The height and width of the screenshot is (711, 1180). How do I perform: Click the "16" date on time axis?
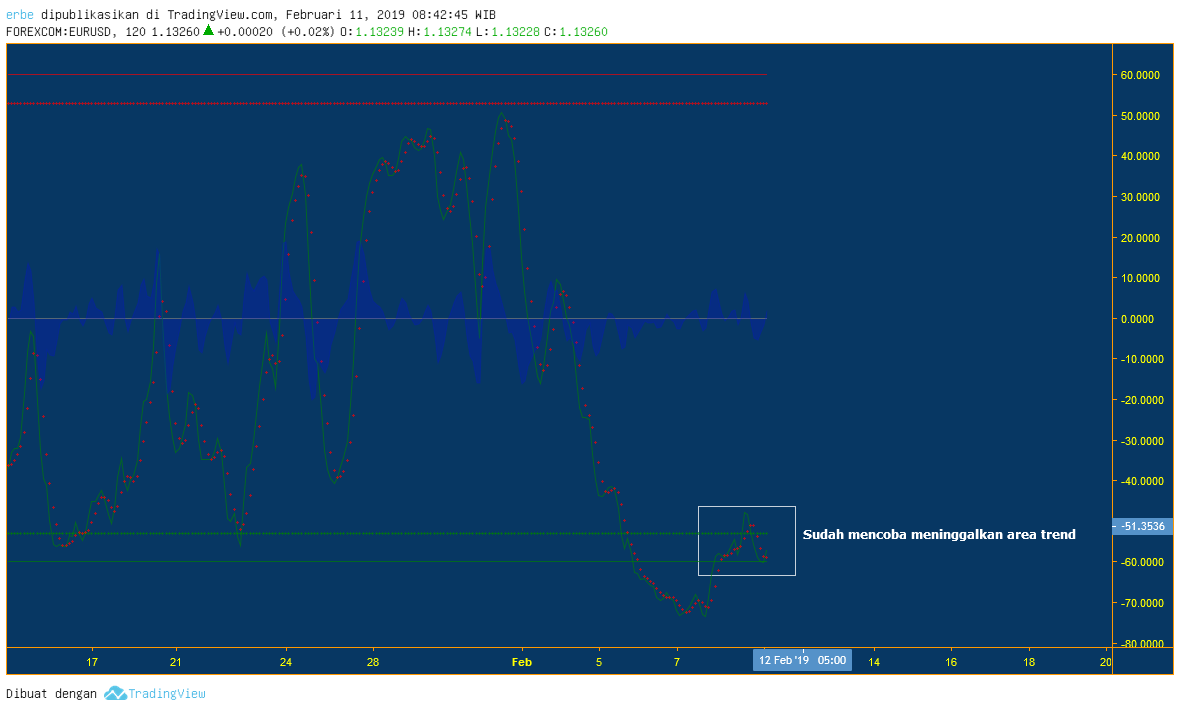point(951,662)
